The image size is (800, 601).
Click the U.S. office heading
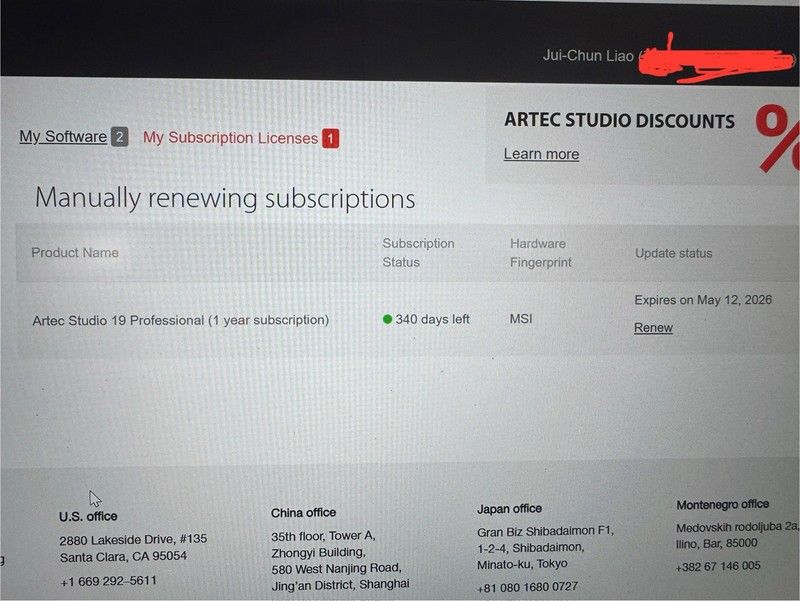pos(88,516)
